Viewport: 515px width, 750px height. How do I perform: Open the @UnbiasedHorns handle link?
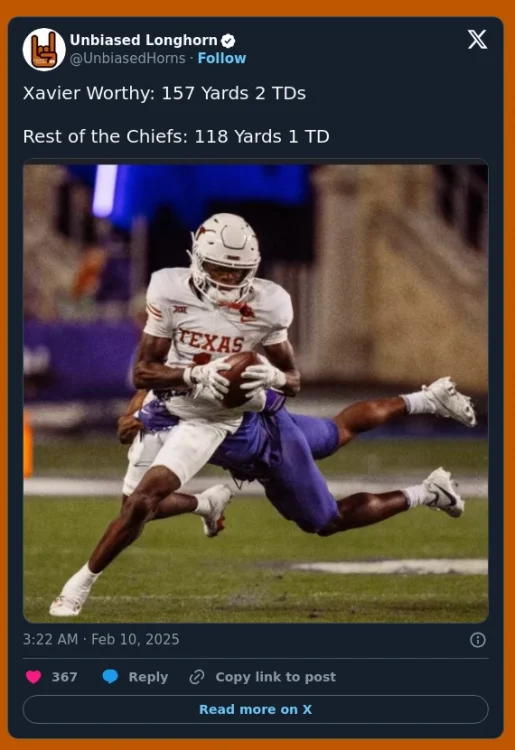(128, 58)
